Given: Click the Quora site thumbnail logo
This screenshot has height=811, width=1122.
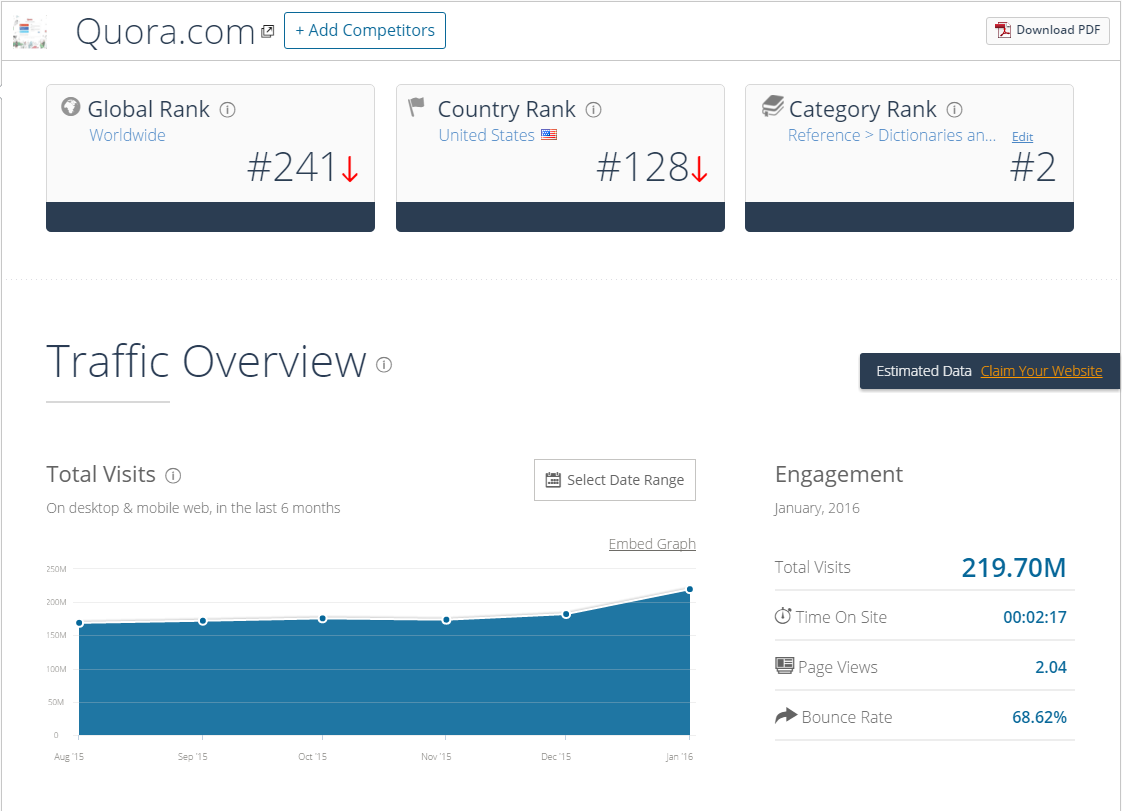Looking at the screenshot, I should click(x=30, y=31).
